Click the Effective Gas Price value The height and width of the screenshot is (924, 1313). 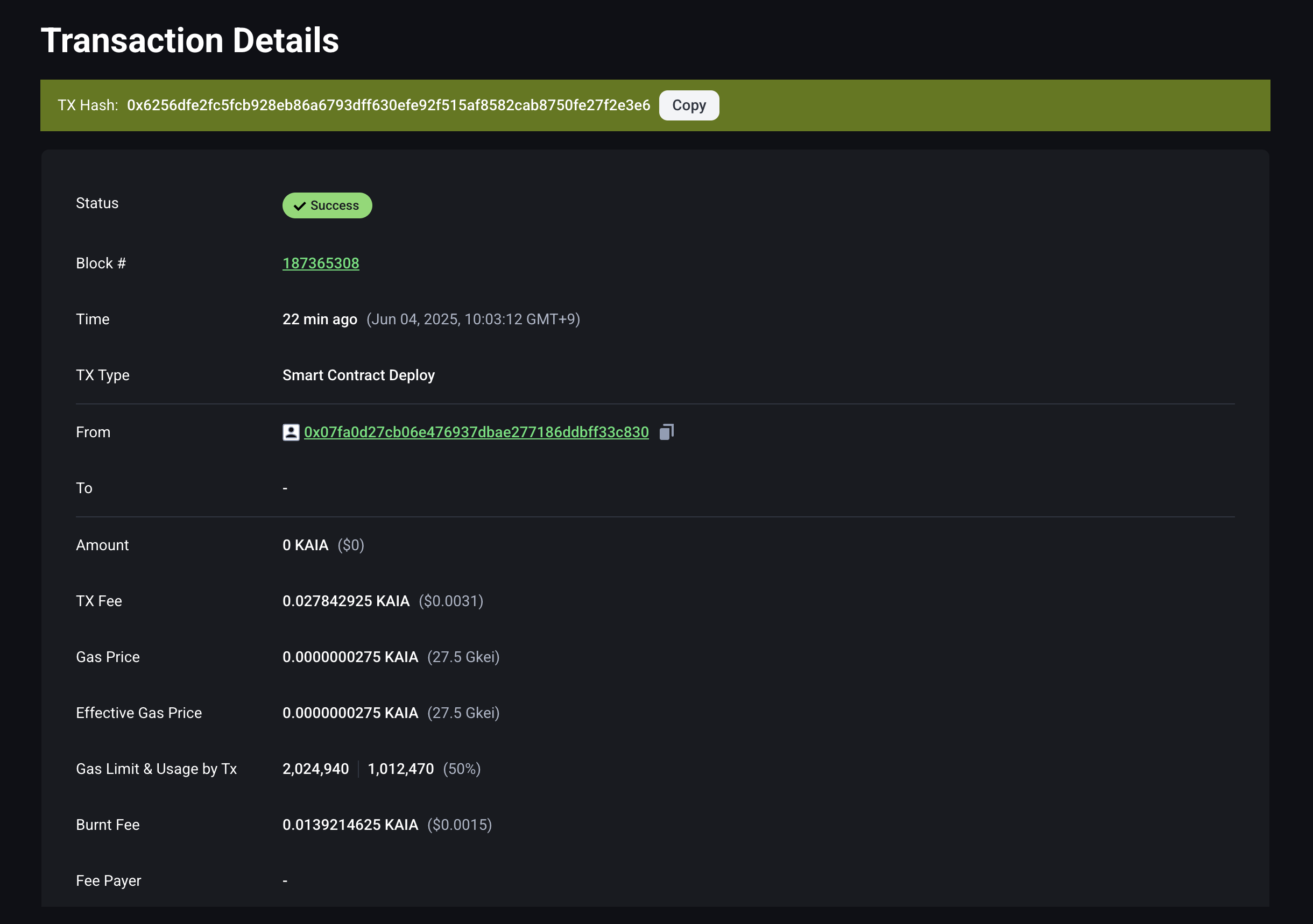click(x=350, y=713)
